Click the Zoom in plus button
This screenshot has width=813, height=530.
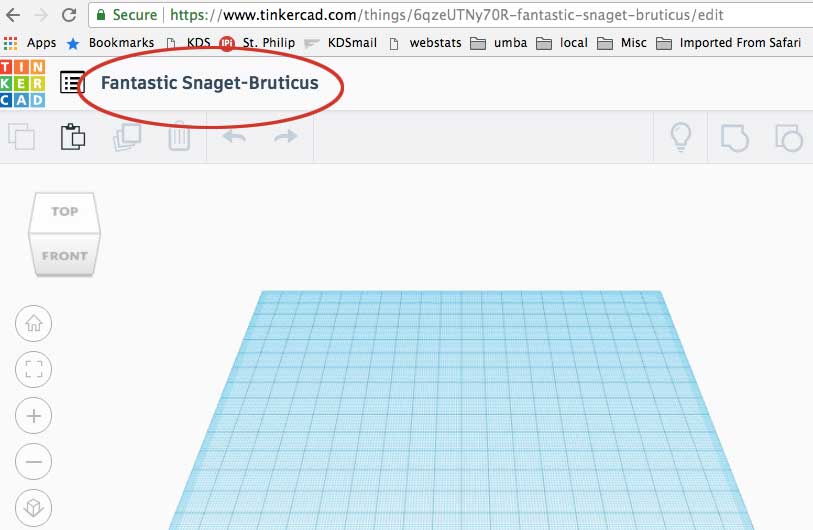pos(34,415)
